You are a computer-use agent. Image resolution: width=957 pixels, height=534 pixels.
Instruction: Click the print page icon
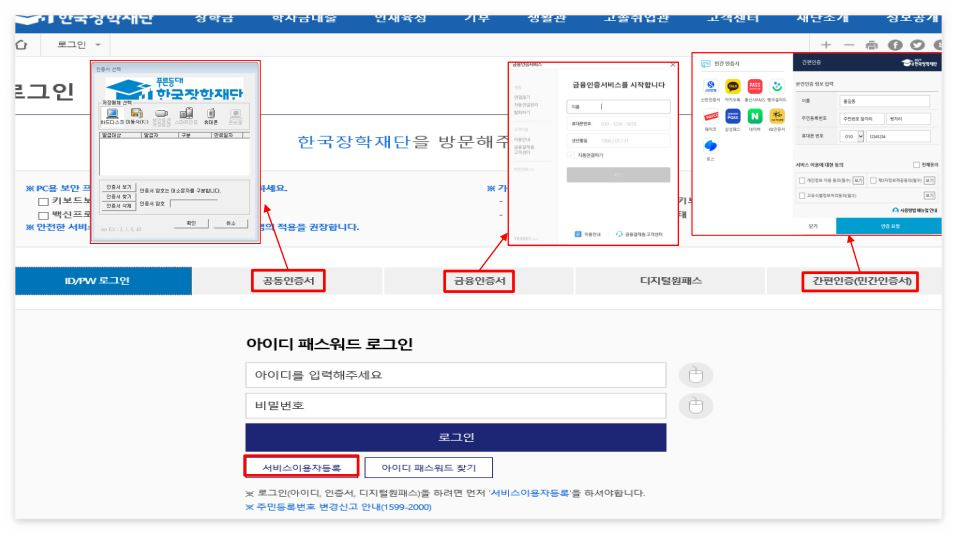click(872, 45)
